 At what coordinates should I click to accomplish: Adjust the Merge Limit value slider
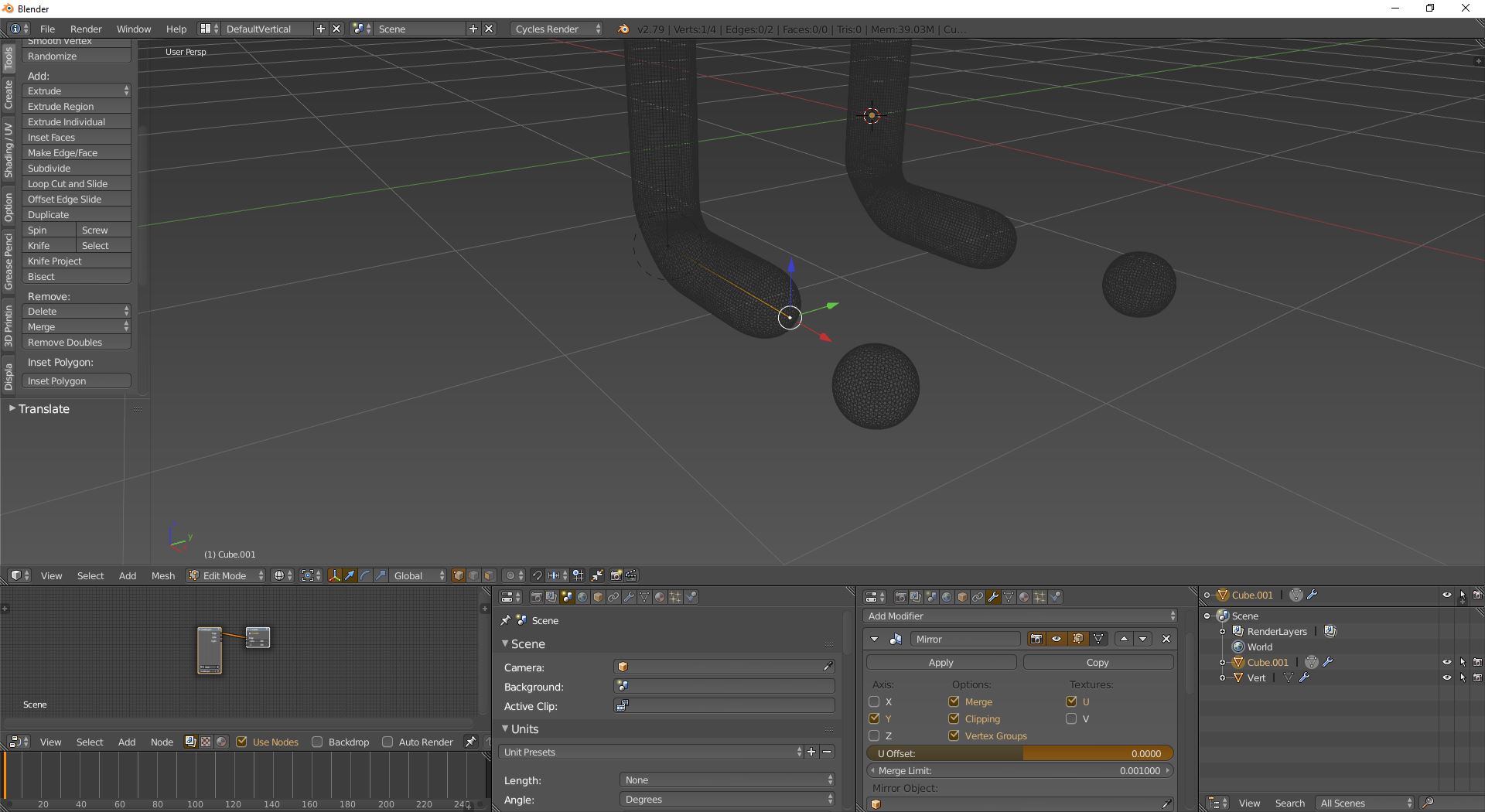1020,770
